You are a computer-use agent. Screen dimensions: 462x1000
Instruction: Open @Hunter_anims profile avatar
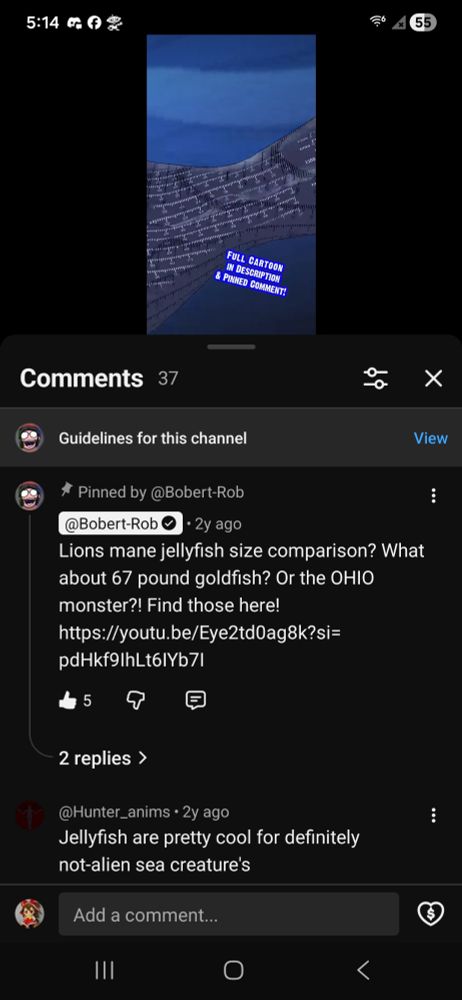(x=29, y=815)
